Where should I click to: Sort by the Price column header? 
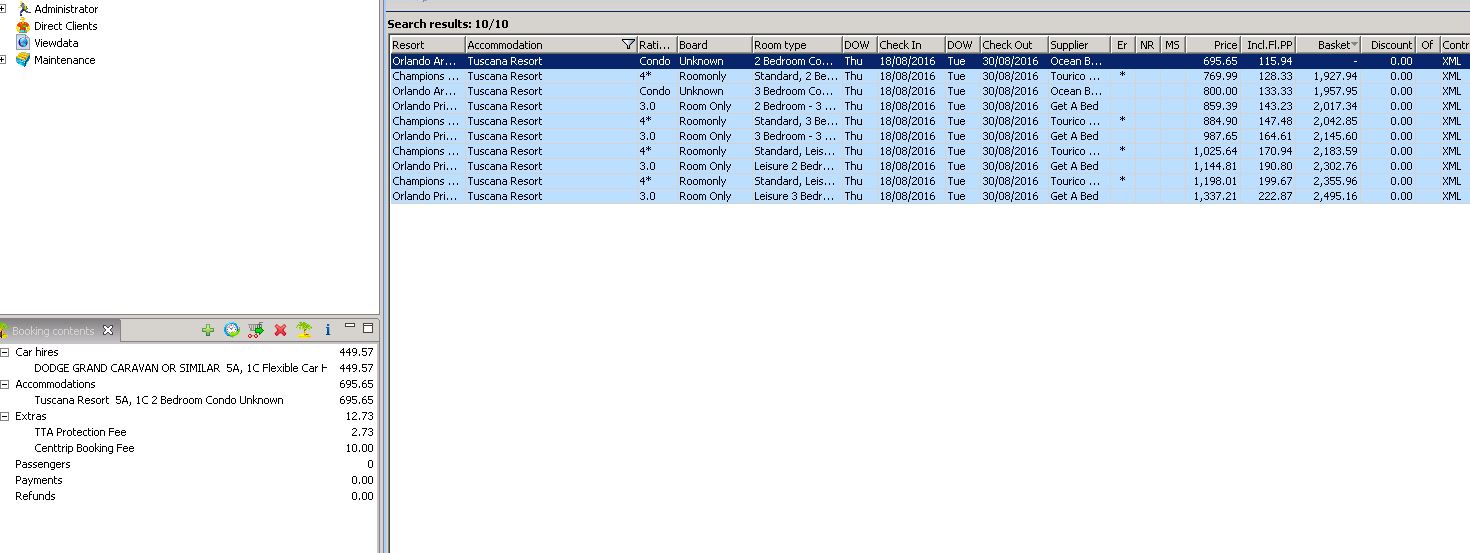(1213, 45)
